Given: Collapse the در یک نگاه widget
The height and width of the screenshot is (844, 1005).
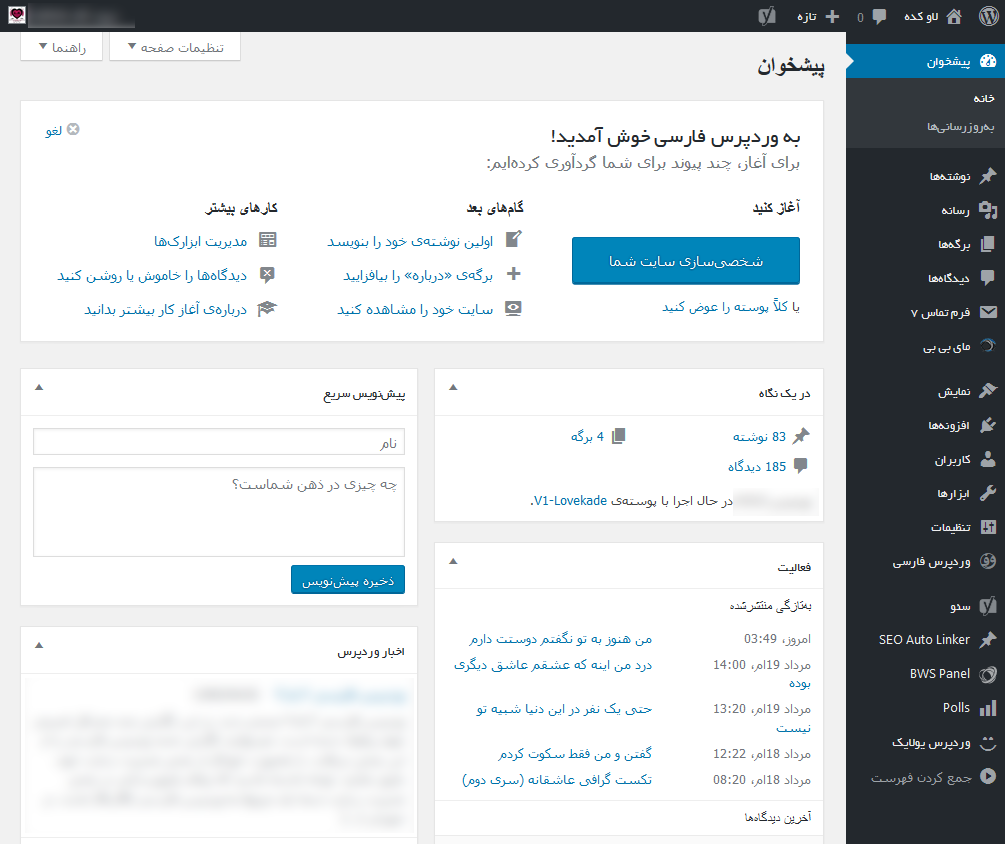Looking at the screenshot, I should (x=453, y=387).
